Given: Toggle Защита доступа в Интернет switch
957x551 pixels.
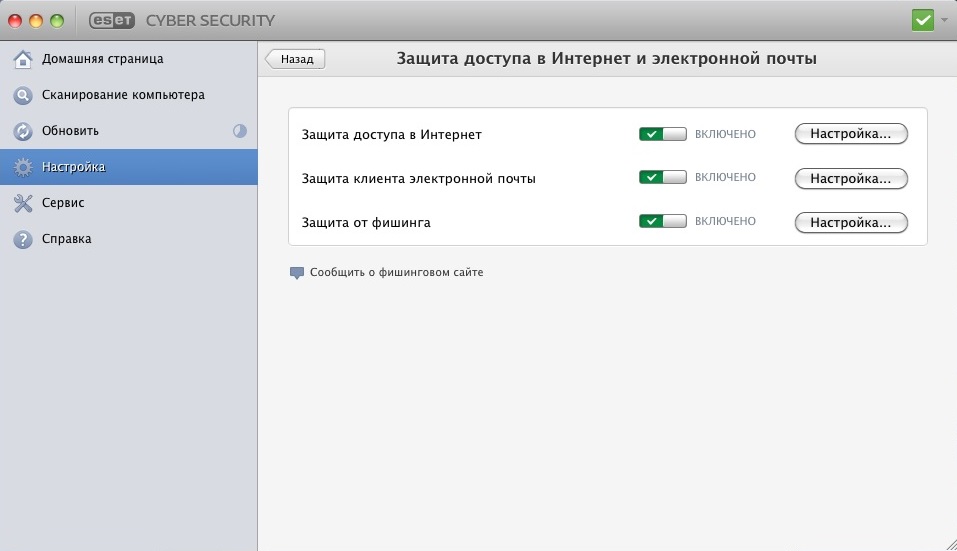Looking at the screenshot, I should pos(662,134).
